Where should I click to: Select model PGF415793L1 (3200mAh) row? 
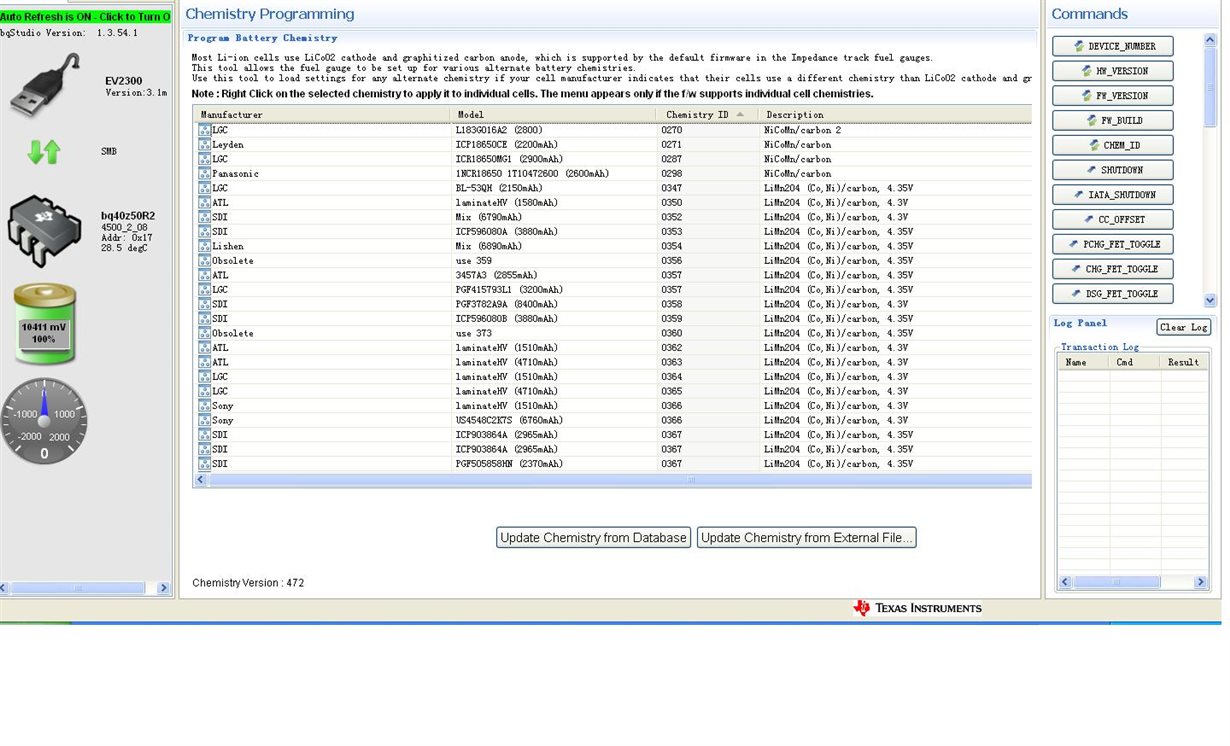[x=613, y=289]
